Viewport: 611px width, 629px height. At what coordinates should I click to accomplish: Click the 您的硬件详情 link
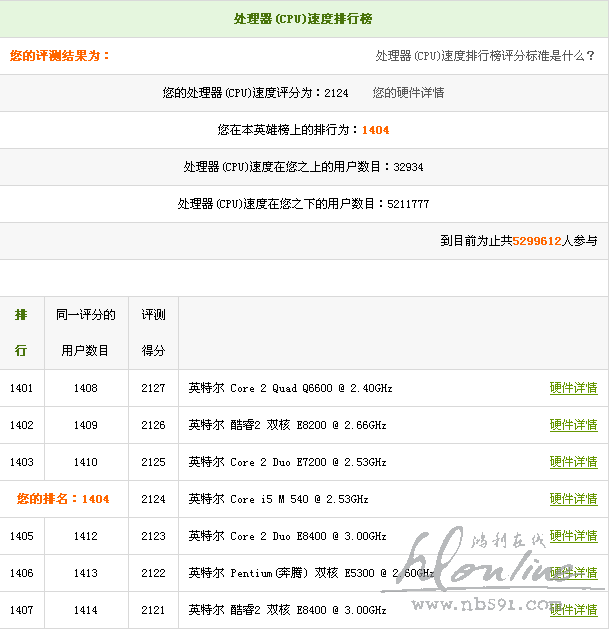pyautogui.click(x=408, y=93)
